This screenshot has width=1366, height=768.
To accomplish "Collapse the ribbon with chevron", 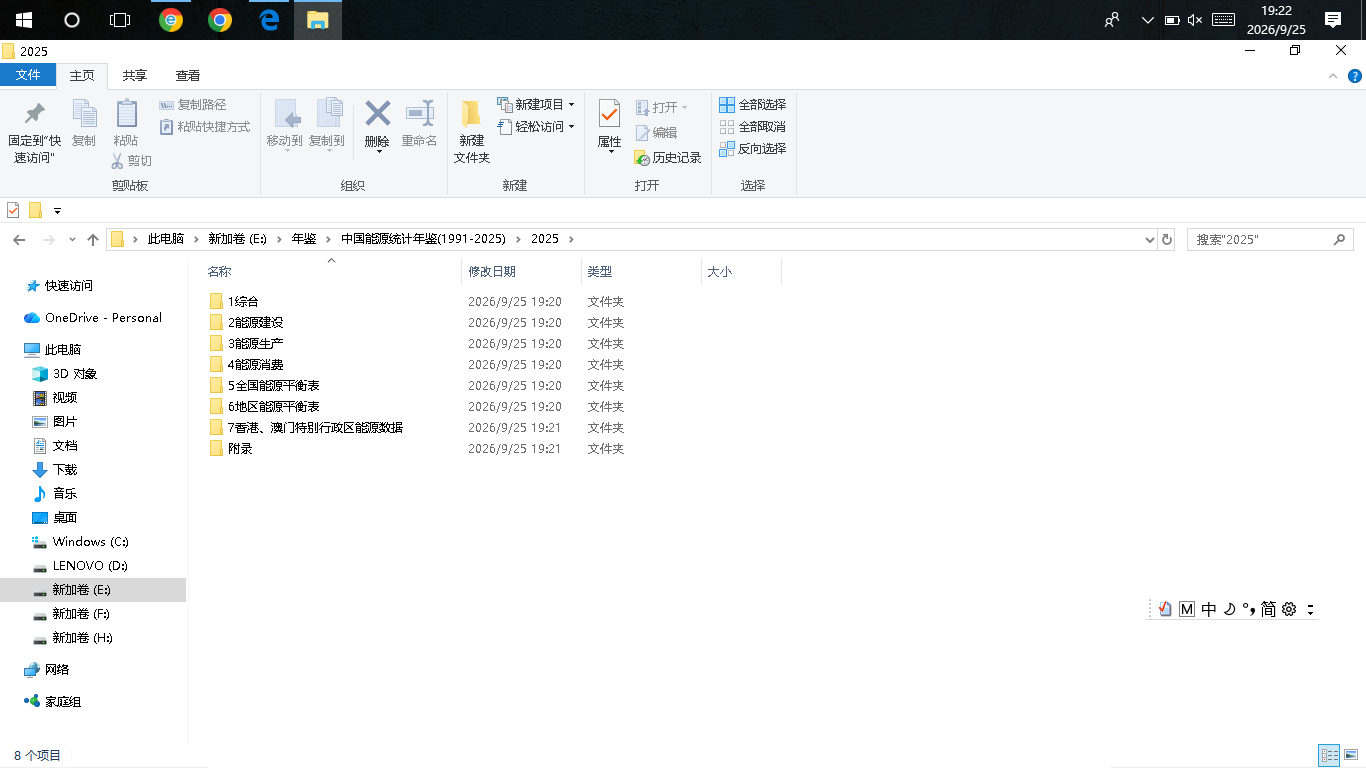I will pyautogui.click(x=1333, y=76).
